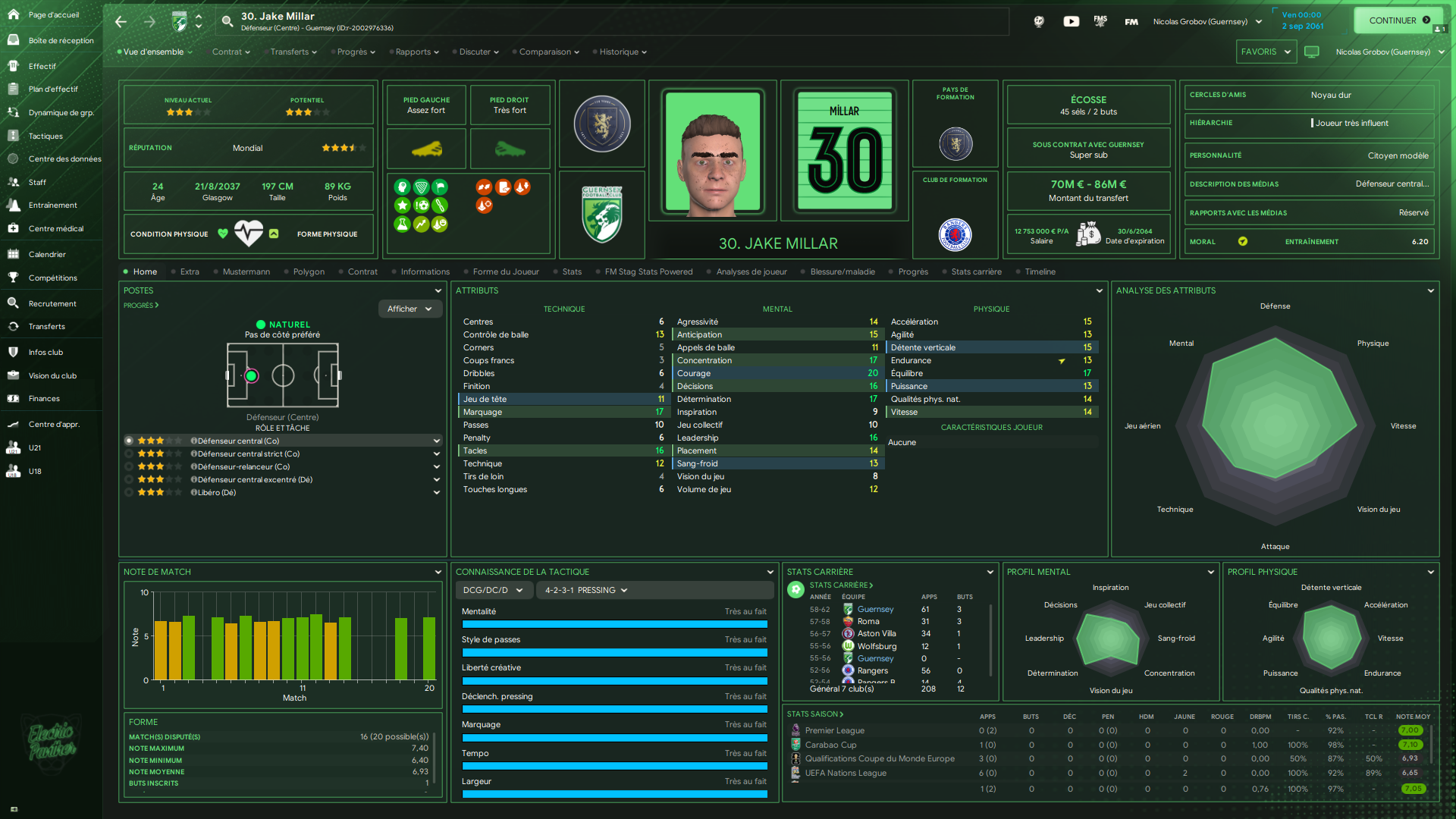
Task: Click the Mentalité familiarity bar
Action: 614,624
